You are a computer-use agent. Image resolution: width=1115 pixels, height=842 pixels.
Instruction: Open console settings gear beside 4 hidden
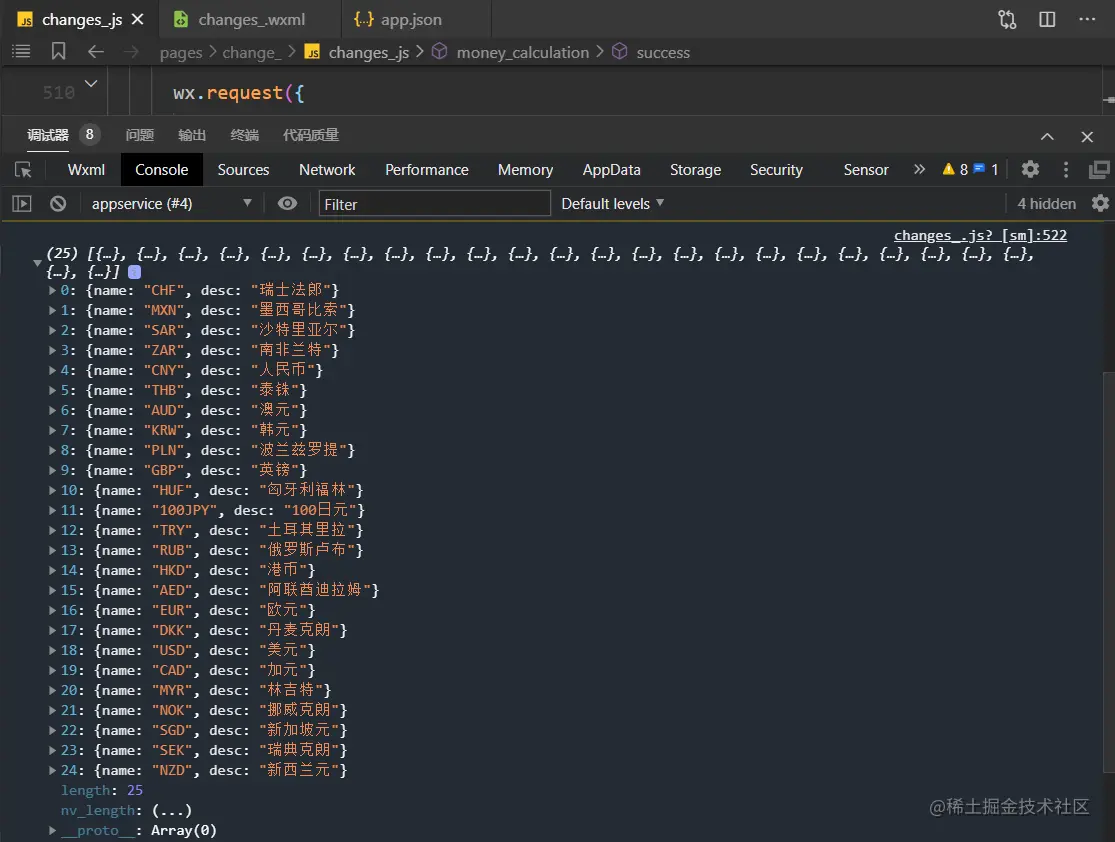pyautogui.click(x=1100, y=203)
